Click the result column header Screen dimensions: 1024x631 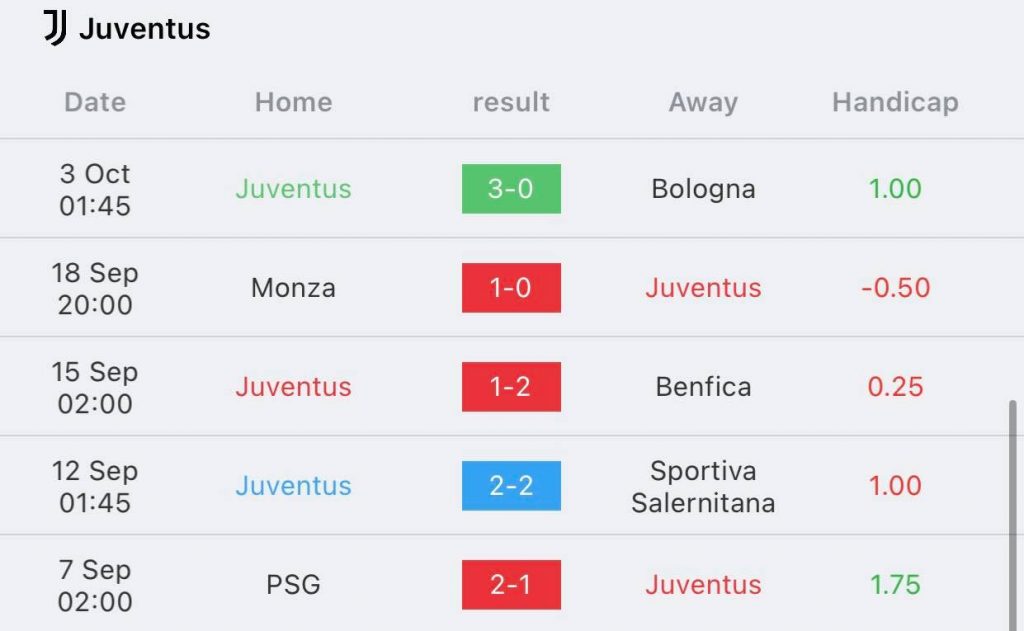point(511,102)
